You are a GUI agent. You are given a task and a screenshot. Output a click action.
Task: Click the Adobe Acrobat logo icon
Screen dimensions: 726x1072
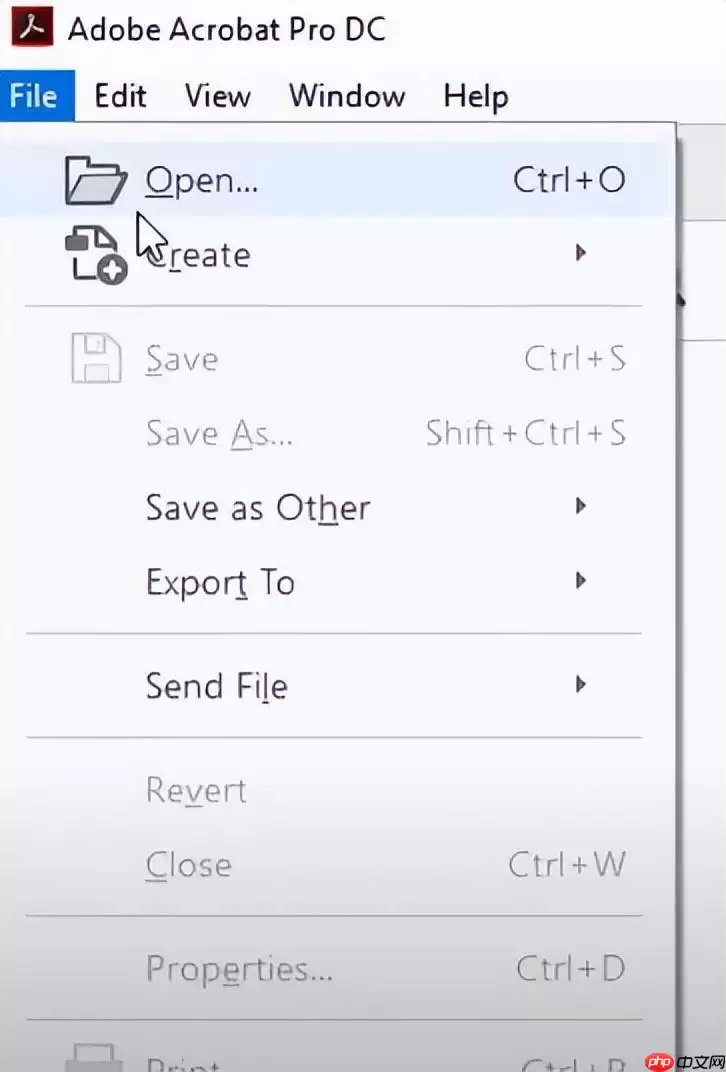33,28
